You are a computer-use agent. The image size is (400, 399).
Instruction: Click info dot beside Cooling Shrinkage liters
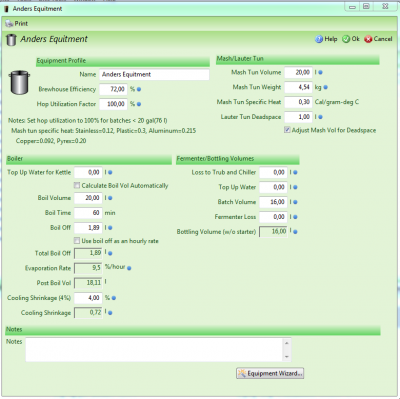[x=110, y=313]
